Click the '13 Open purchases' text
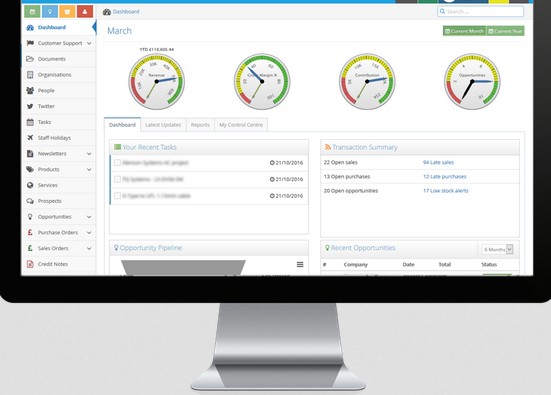The height and width of the screenshot is (395, 551). pos(347,176)
